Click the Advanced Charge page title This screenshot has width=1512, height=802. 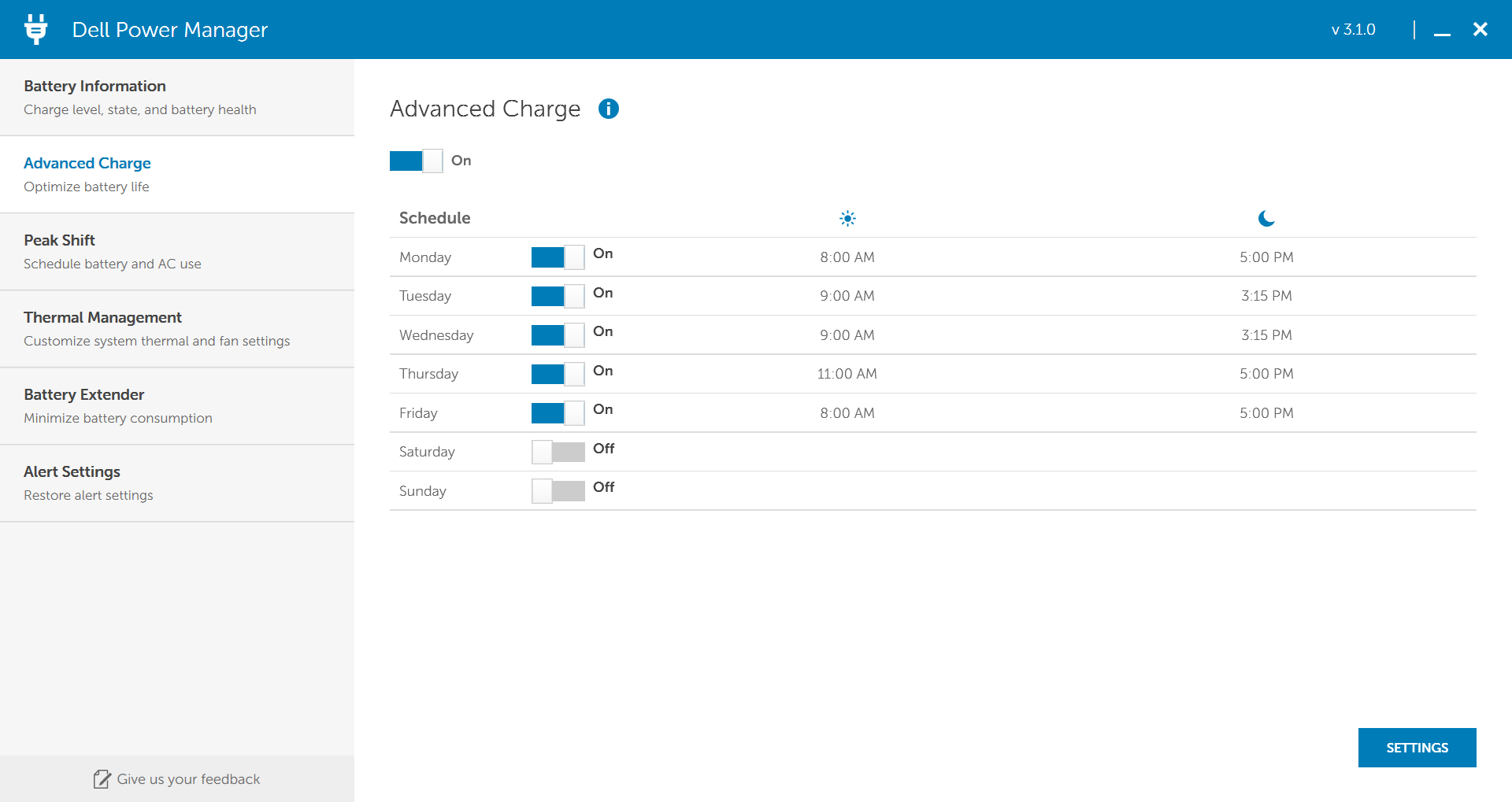click(485, 109)
